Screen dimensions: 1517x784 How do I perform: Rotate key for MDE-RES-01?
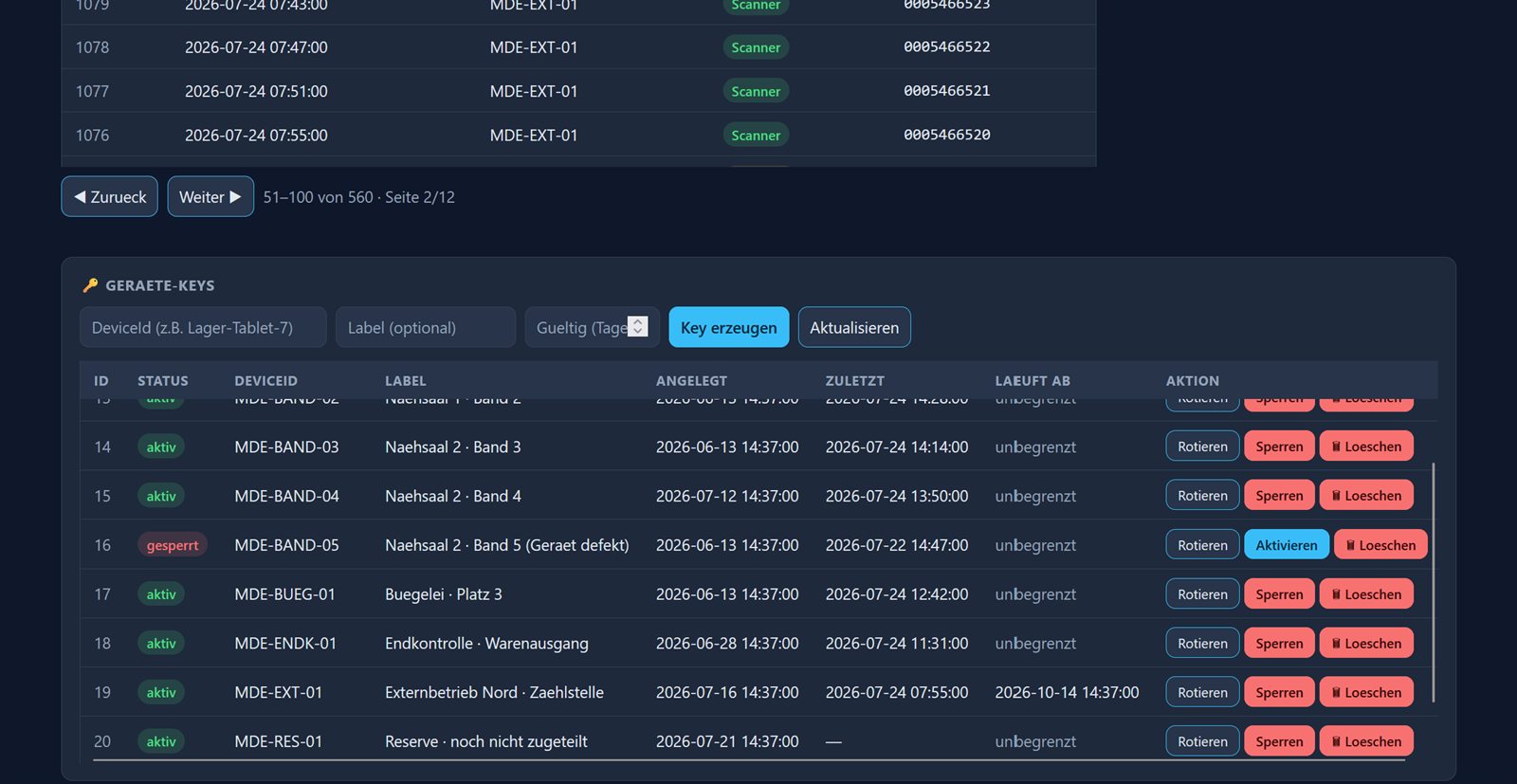(1202, 741)
